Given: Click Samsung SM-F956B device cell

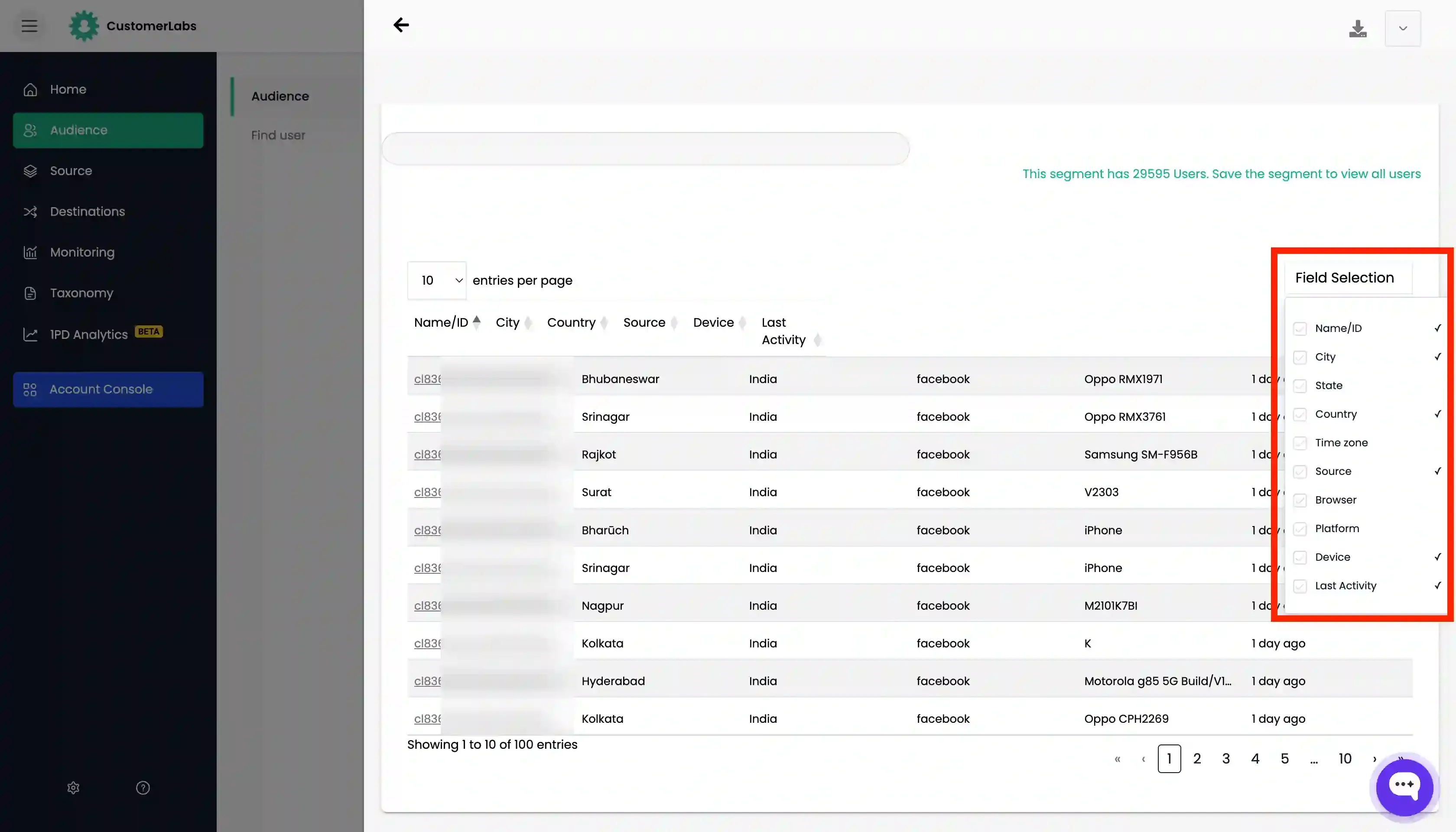Looking at the screenshot, I should [x=1141, y=454].
